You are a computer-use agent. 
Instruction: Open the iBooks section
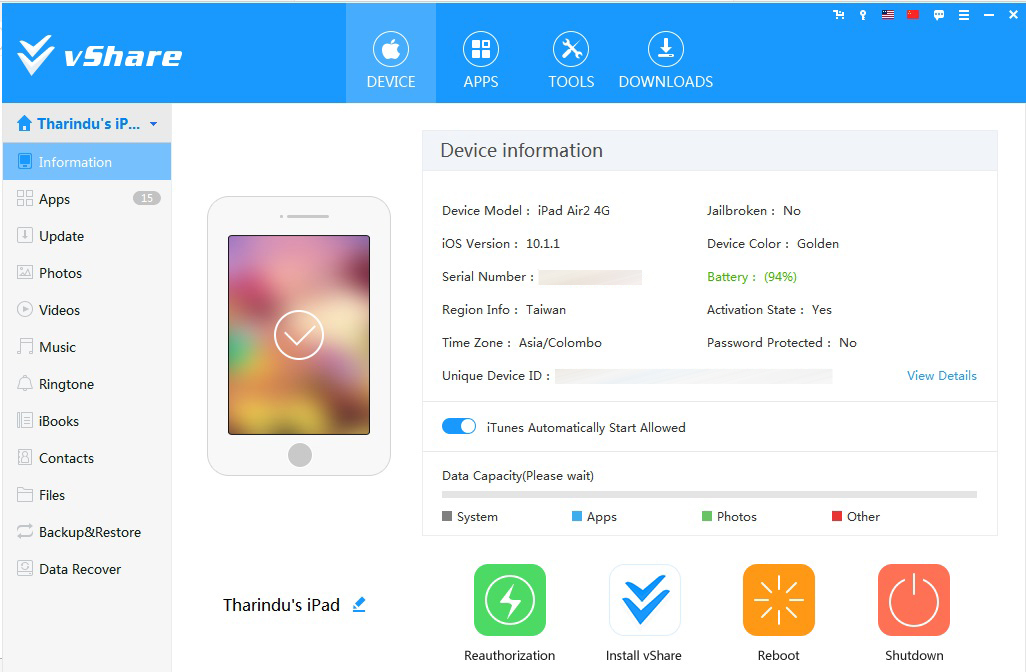(x=87, y=421)
